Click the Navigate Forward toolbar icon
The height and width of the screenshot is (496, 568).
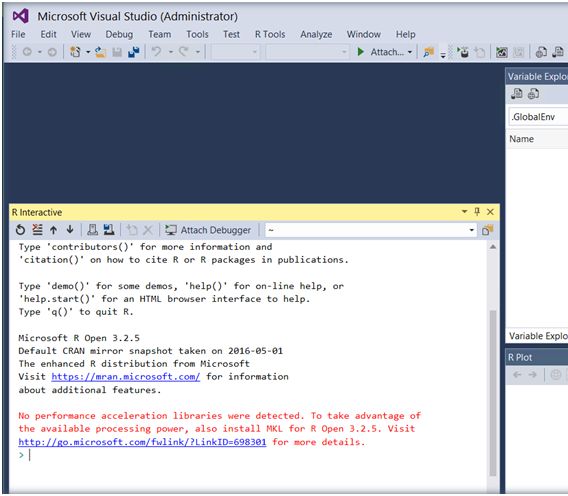(x=52, y=52)
